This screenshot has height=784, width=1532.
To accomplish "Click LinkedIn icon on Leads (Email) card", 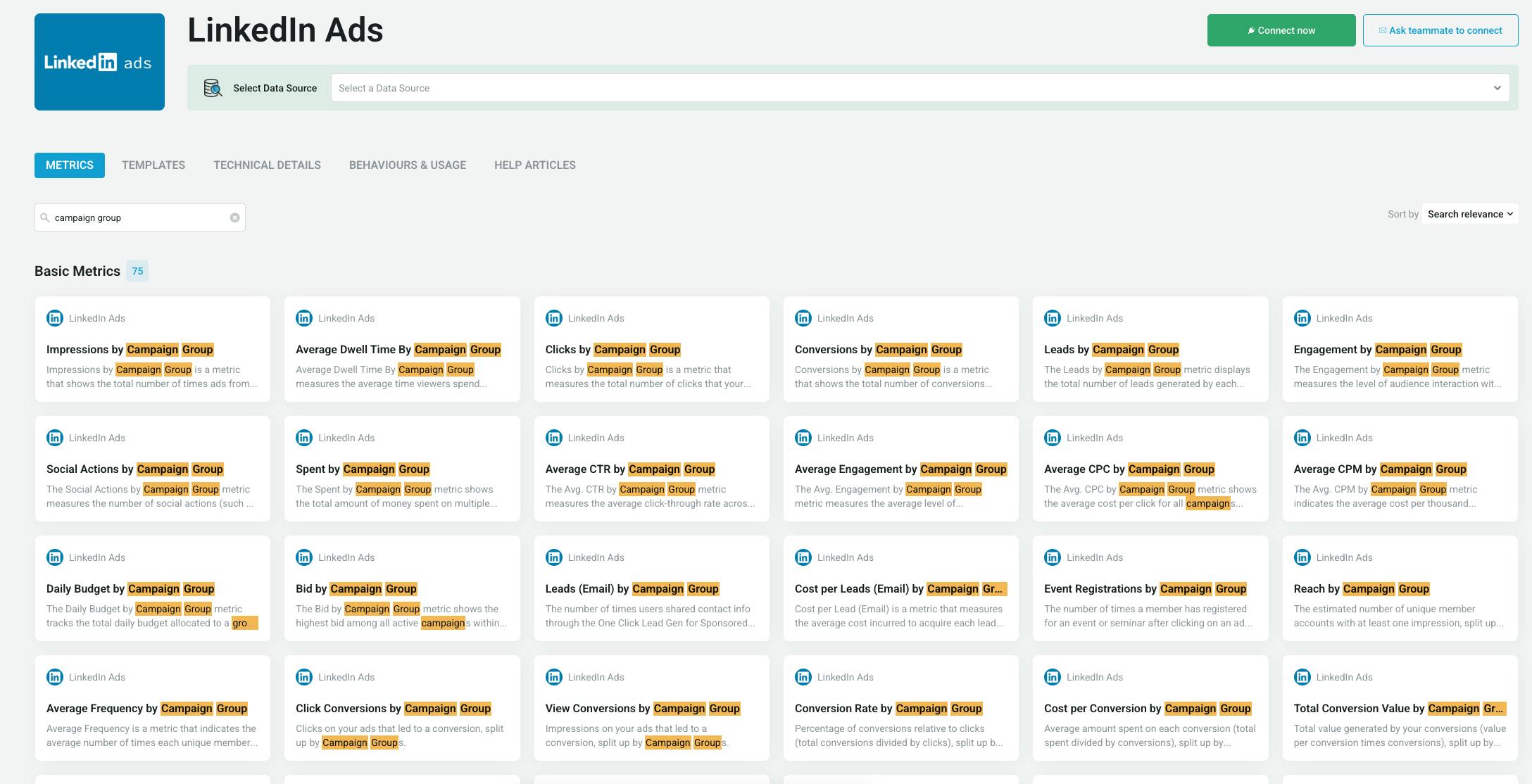I will (x=554, y=557).
